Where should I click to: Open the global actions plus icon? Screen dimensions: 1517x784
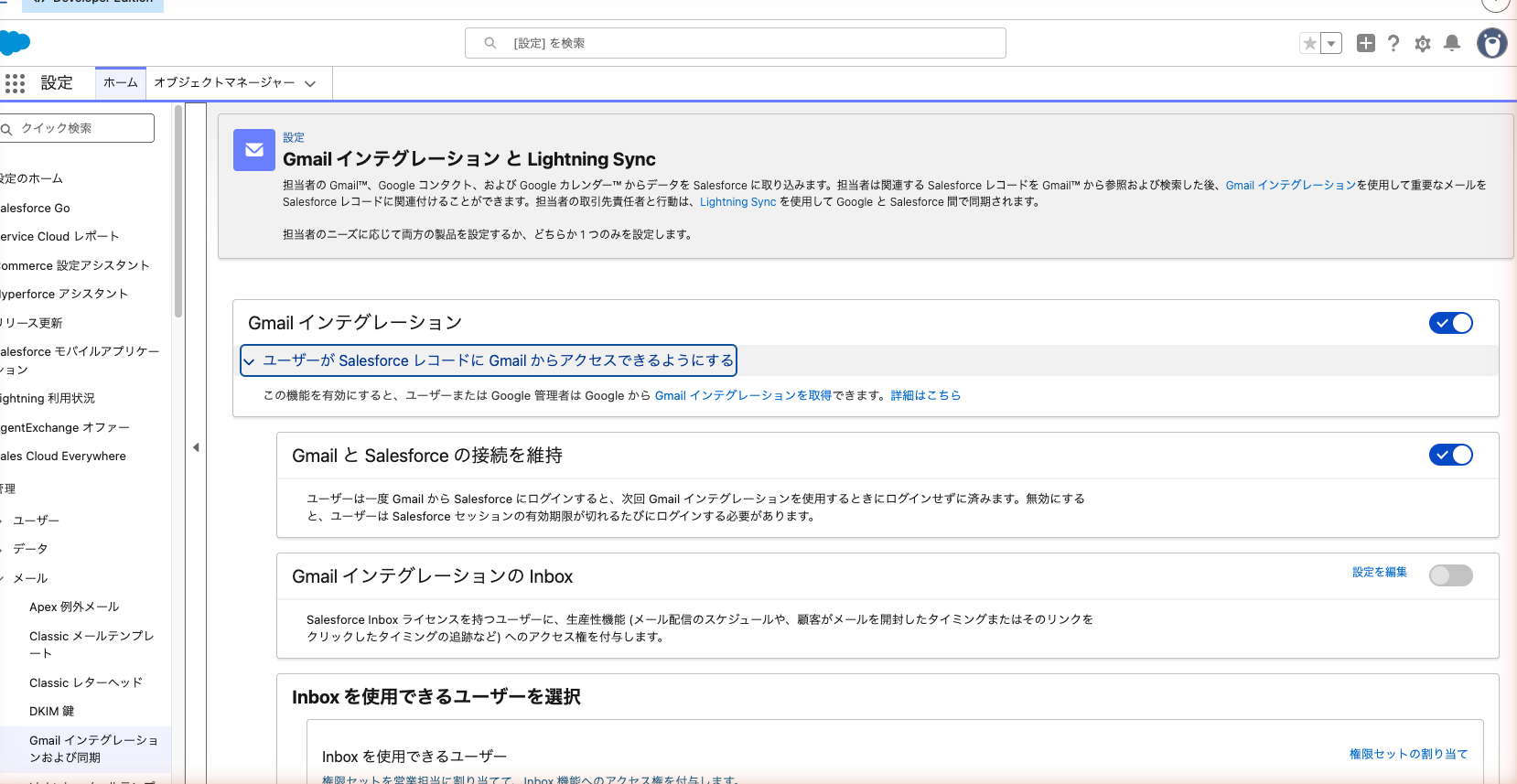point(1366,43)
